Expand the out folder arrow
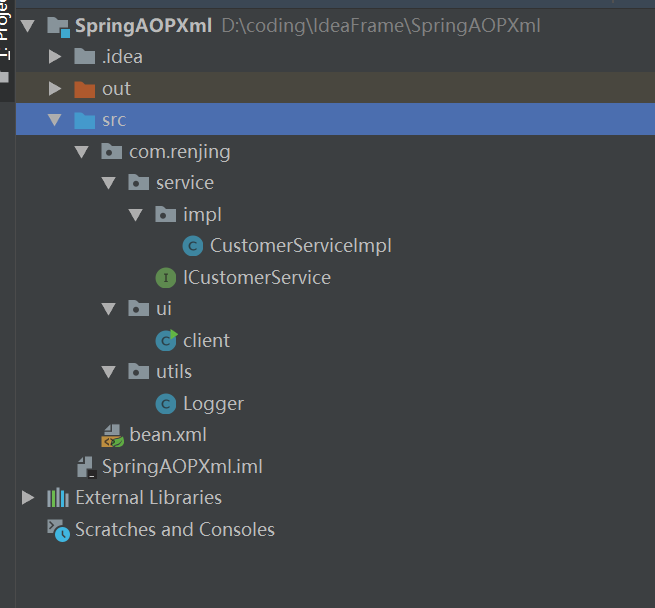This screenshot has height=608, width=655. pos(55,89)
